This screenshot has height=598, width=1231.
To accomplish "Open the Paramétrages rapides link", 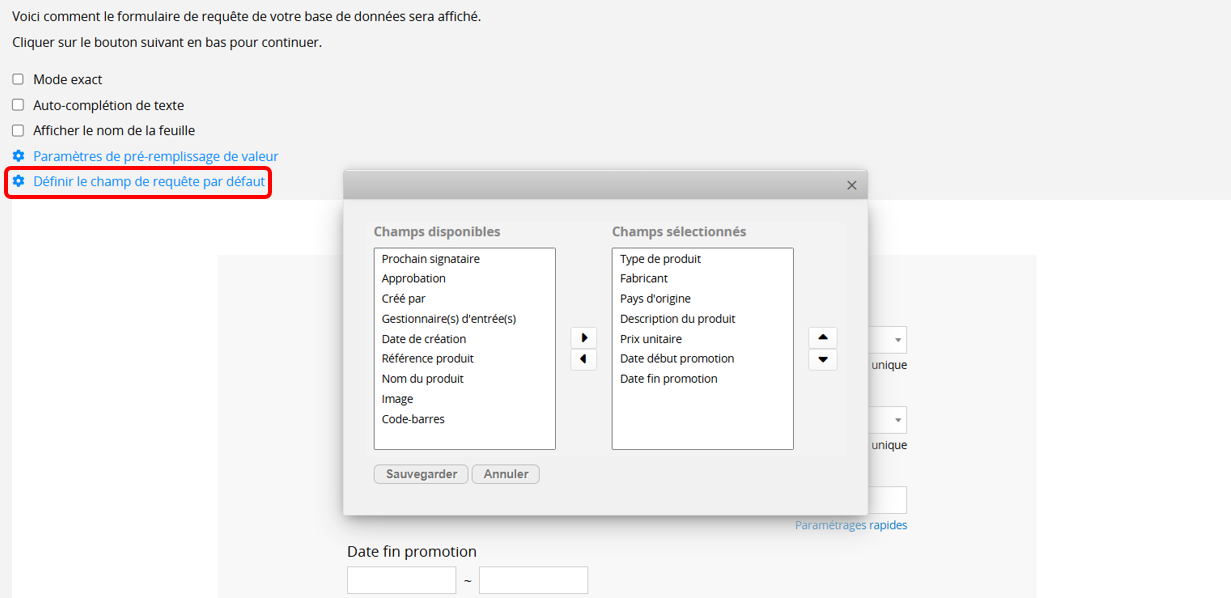I will click(x=851, y=525).
